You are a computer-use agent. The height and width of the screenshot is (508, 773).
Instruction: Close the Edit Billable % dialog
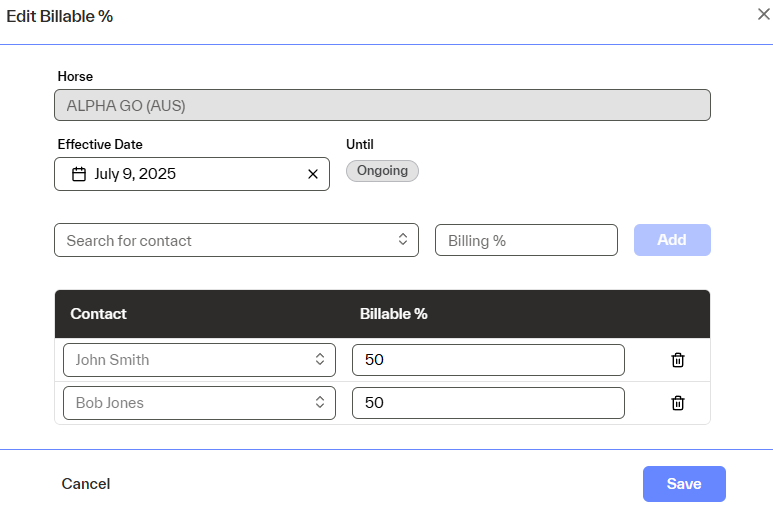point(763,14)
